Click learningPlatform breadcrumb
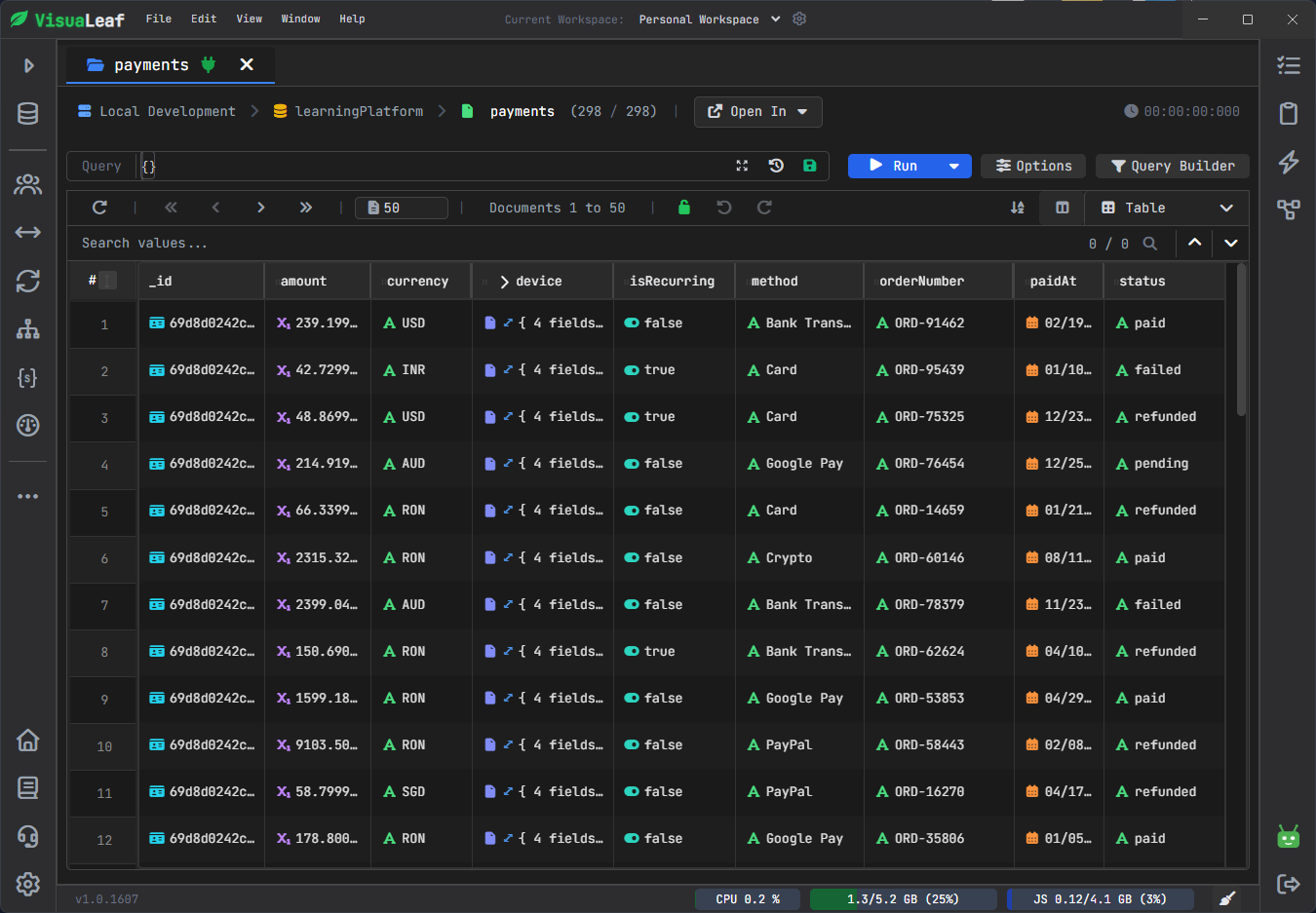1316x913 pixels. tap(348, 112)
